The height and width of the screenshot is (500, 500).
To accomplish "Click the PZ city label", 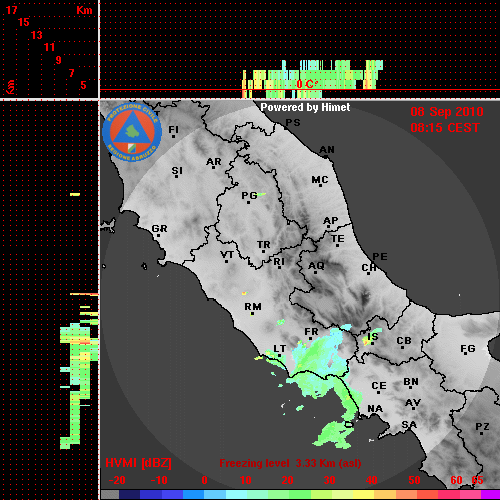I will coord(482,427).
